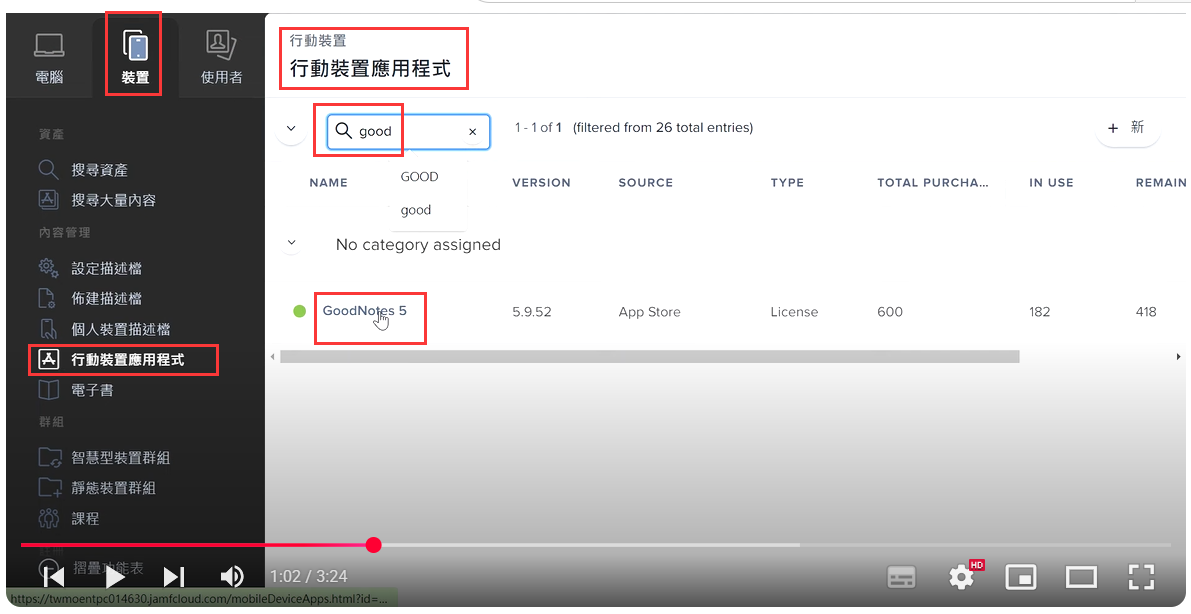Sort by the IN USE column header
The width and height of the screenshot is (1191, 614).
coord(1051,182)
